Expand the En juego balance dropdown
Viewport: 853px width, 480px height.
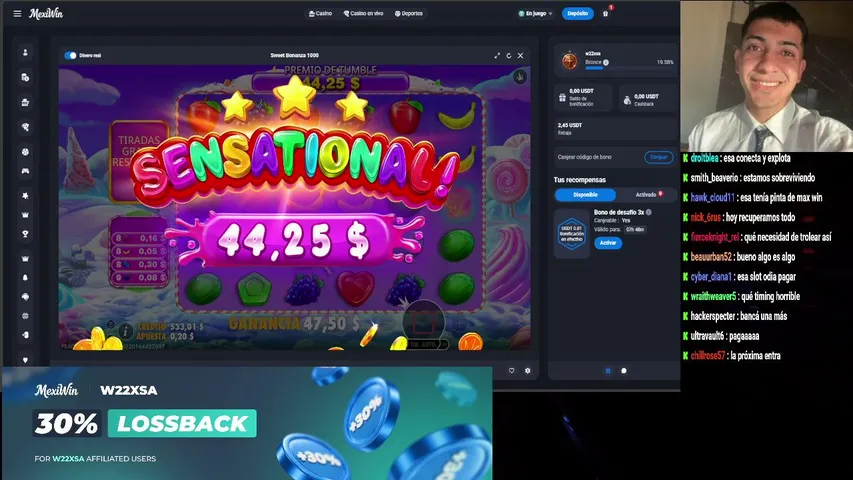[536, 14]
